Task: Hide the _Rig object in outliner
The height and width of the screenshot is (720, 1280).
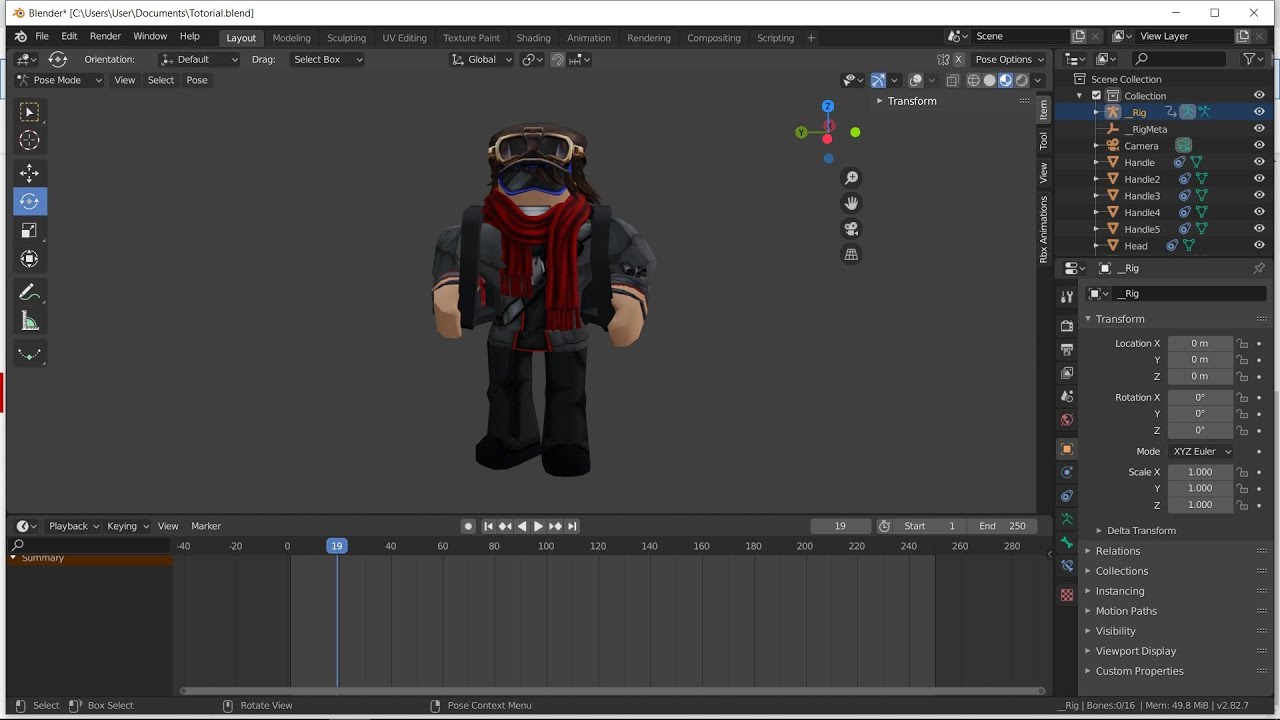Action: click(x=1259, y=112)
